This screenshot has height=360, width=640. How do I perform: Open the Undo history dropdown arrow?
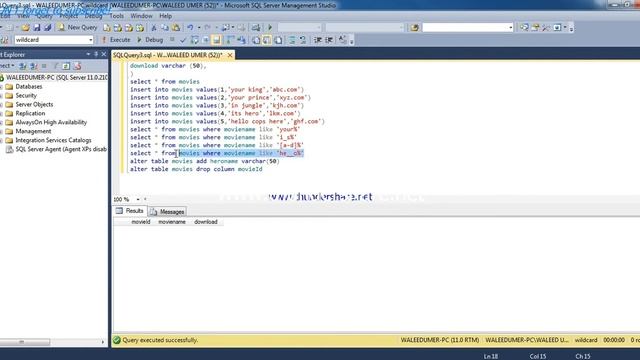[x=199, y=27]
